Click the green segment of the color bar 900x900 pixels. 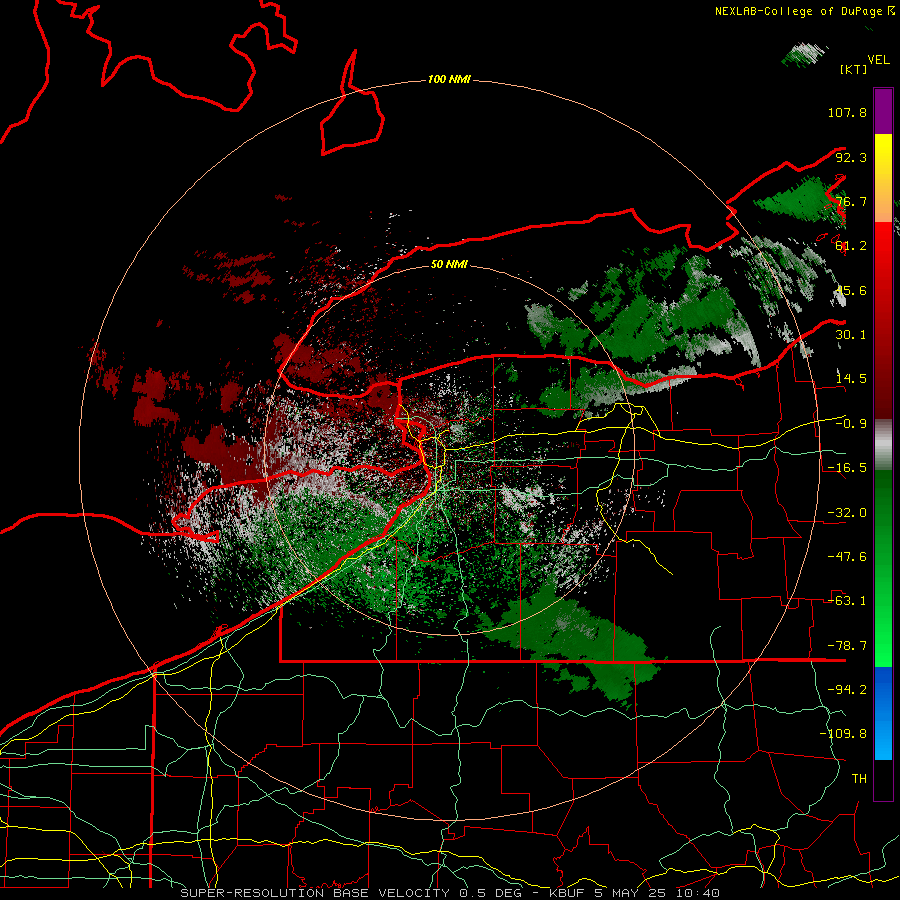tap(883, 568)
